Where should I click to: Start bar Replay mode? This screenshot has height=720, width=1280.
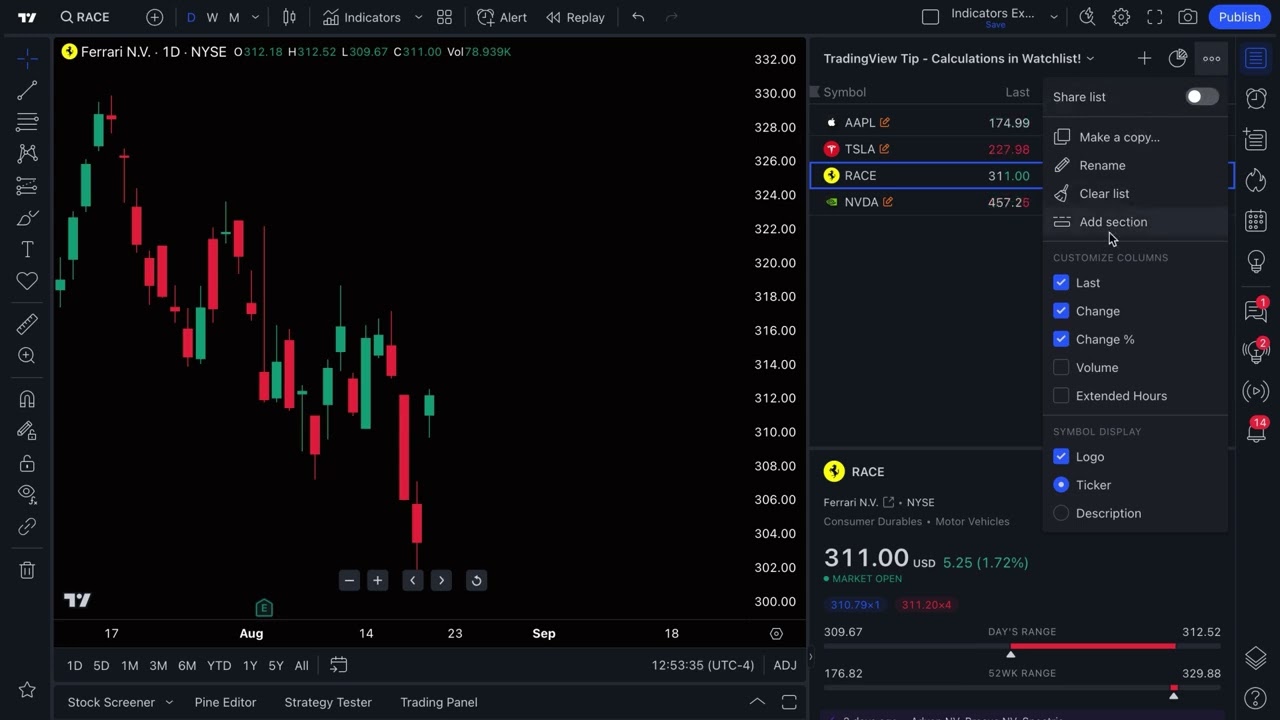pyautogui.click(x=575, y=17)
